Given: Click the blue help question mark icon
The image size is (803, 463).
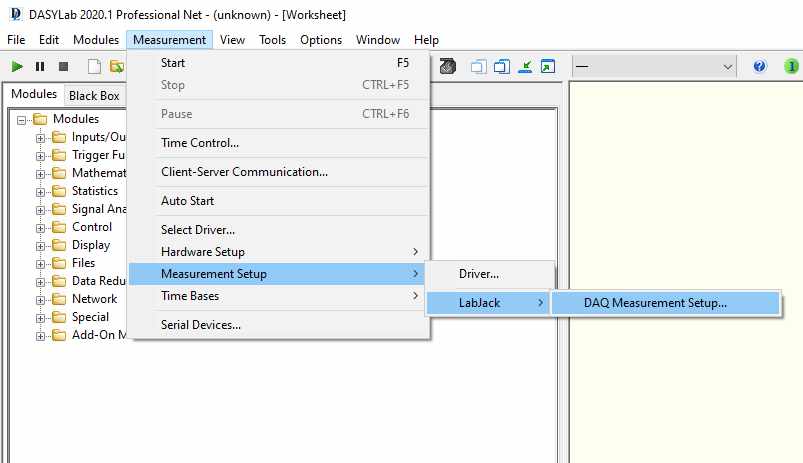Looking at the screenshot, I should [x=760, y=67].
